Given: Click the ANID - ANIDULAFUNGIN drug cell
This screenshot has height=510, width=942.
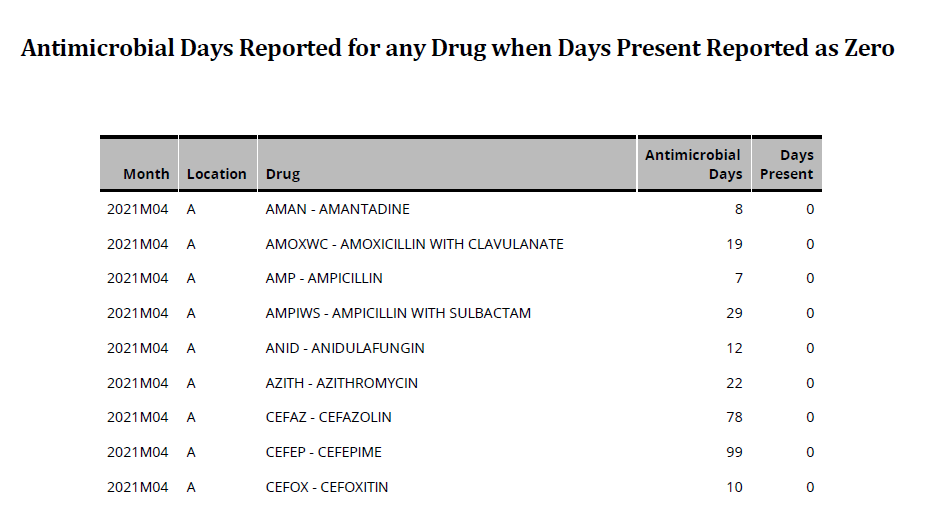Looking at the screenshot, I should coord(345,348).
